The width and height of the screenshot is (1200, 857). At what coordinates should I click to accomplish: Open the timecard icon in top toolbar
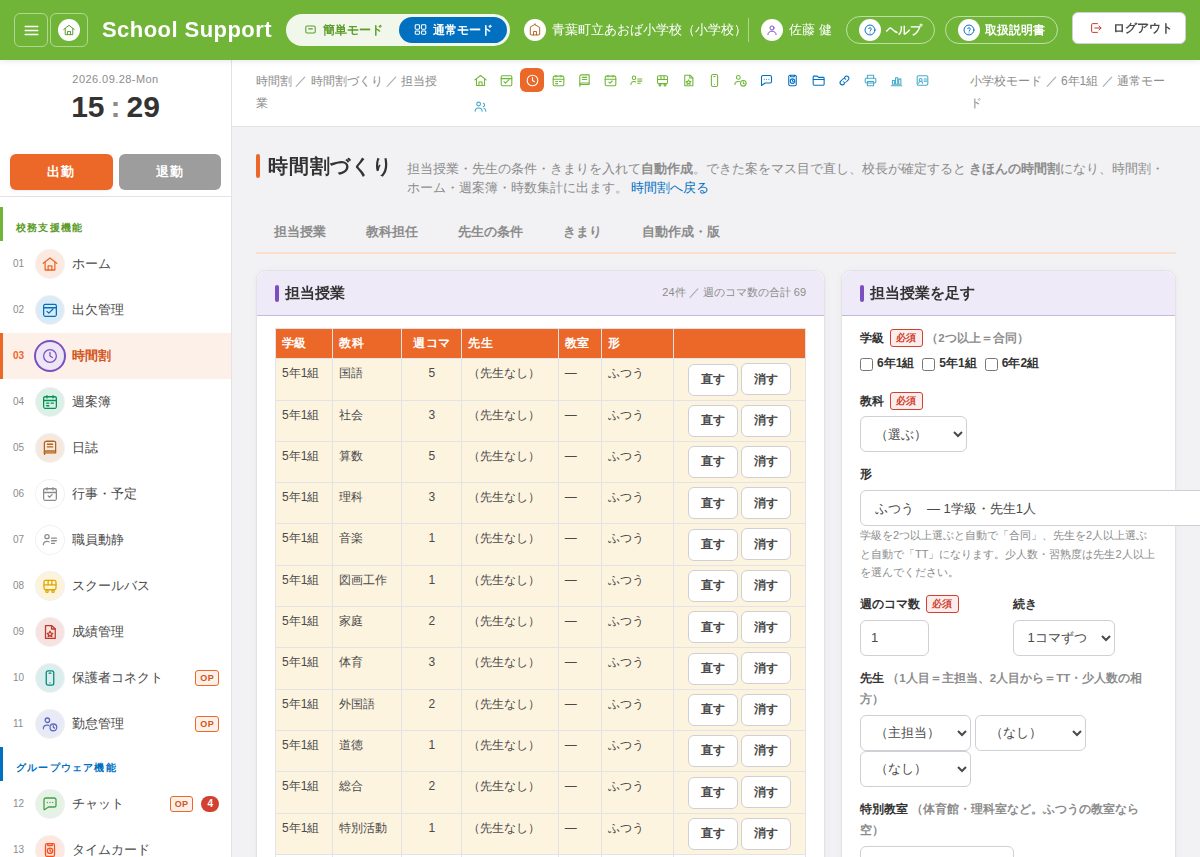coord(792,80)
